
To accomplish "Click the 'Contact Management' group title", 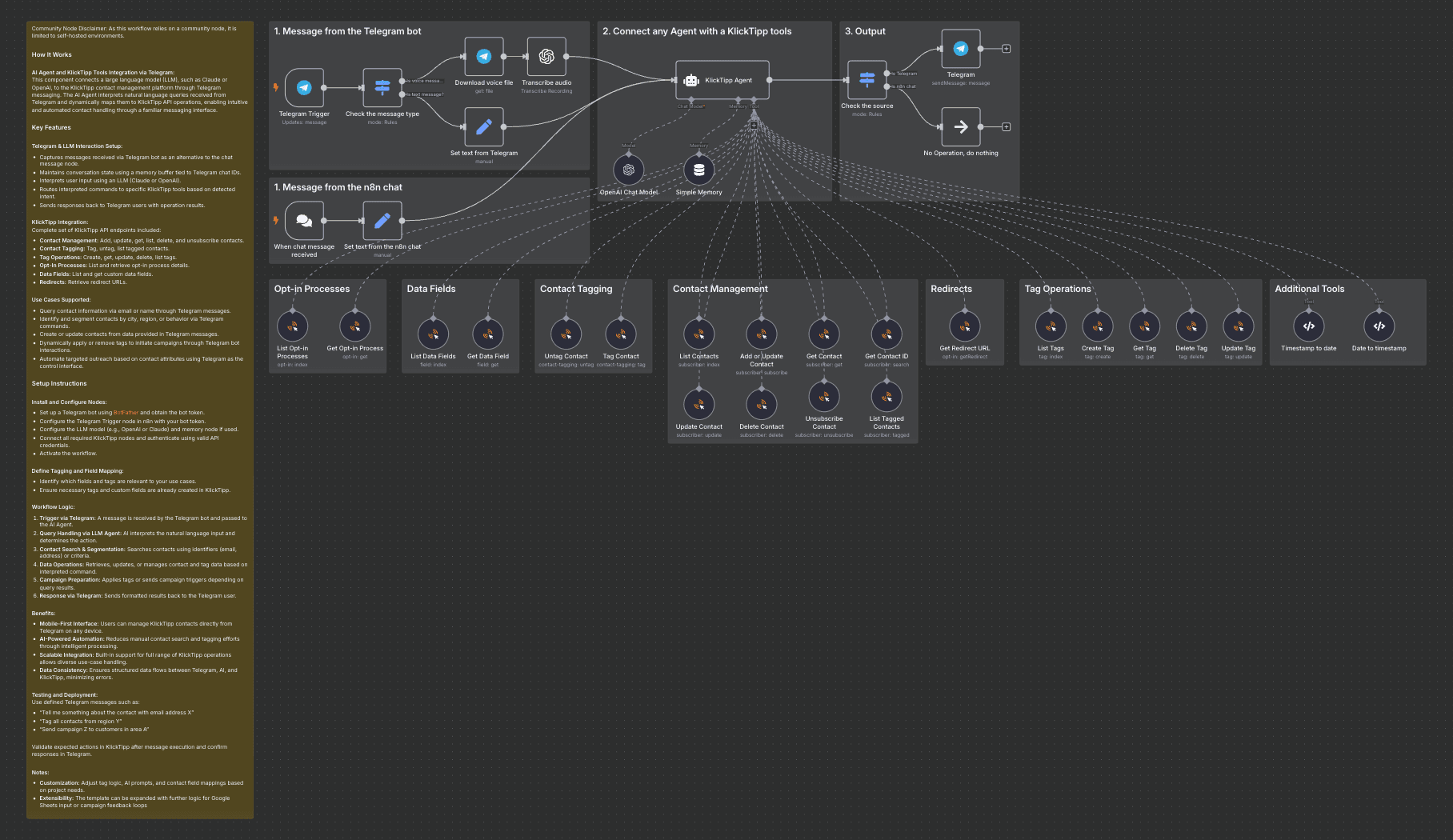I will click(x=720, y=289).
